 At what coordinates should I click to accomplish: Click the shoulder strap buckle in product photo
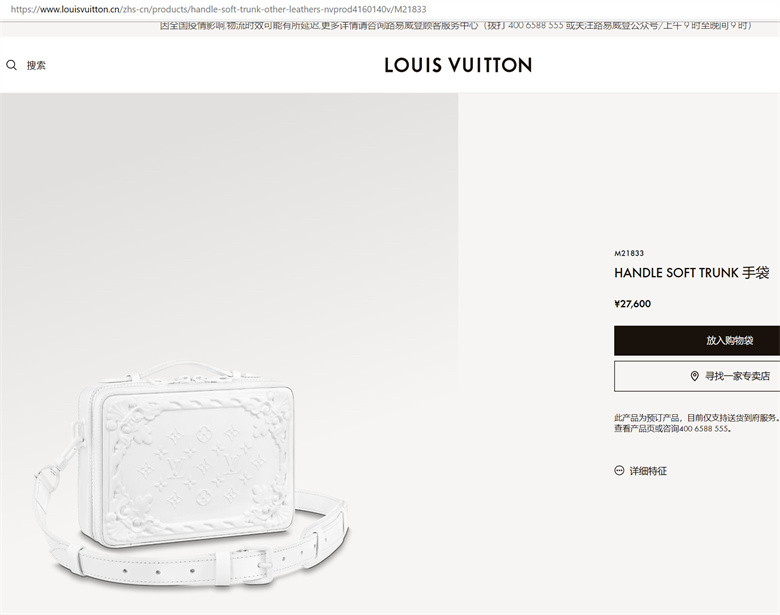[253, 563]
